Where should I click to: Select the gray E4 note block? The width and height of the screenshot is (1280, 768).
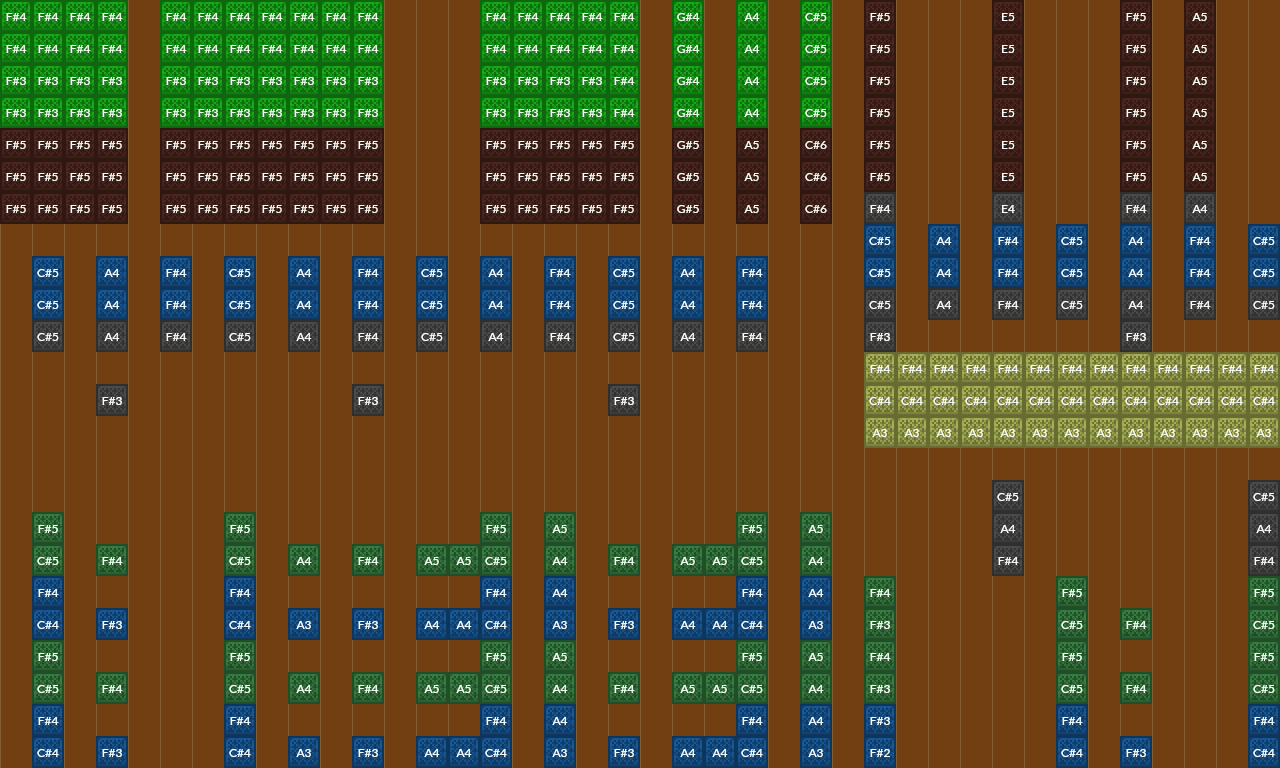pos(1007,209)
